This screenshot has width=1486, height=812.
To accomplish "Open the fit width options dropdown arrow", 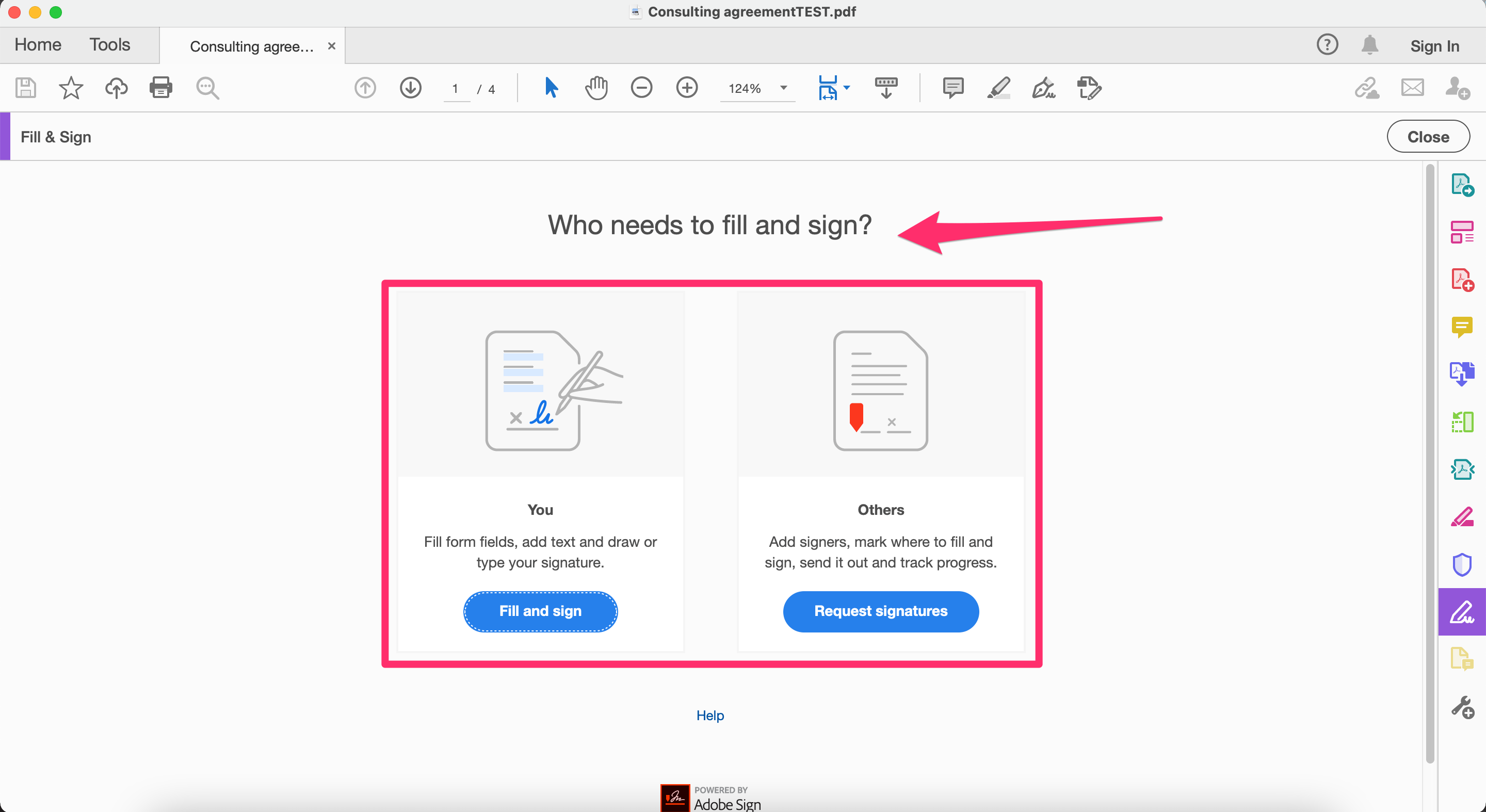I will pyautogui.click(x=847, y=88).
